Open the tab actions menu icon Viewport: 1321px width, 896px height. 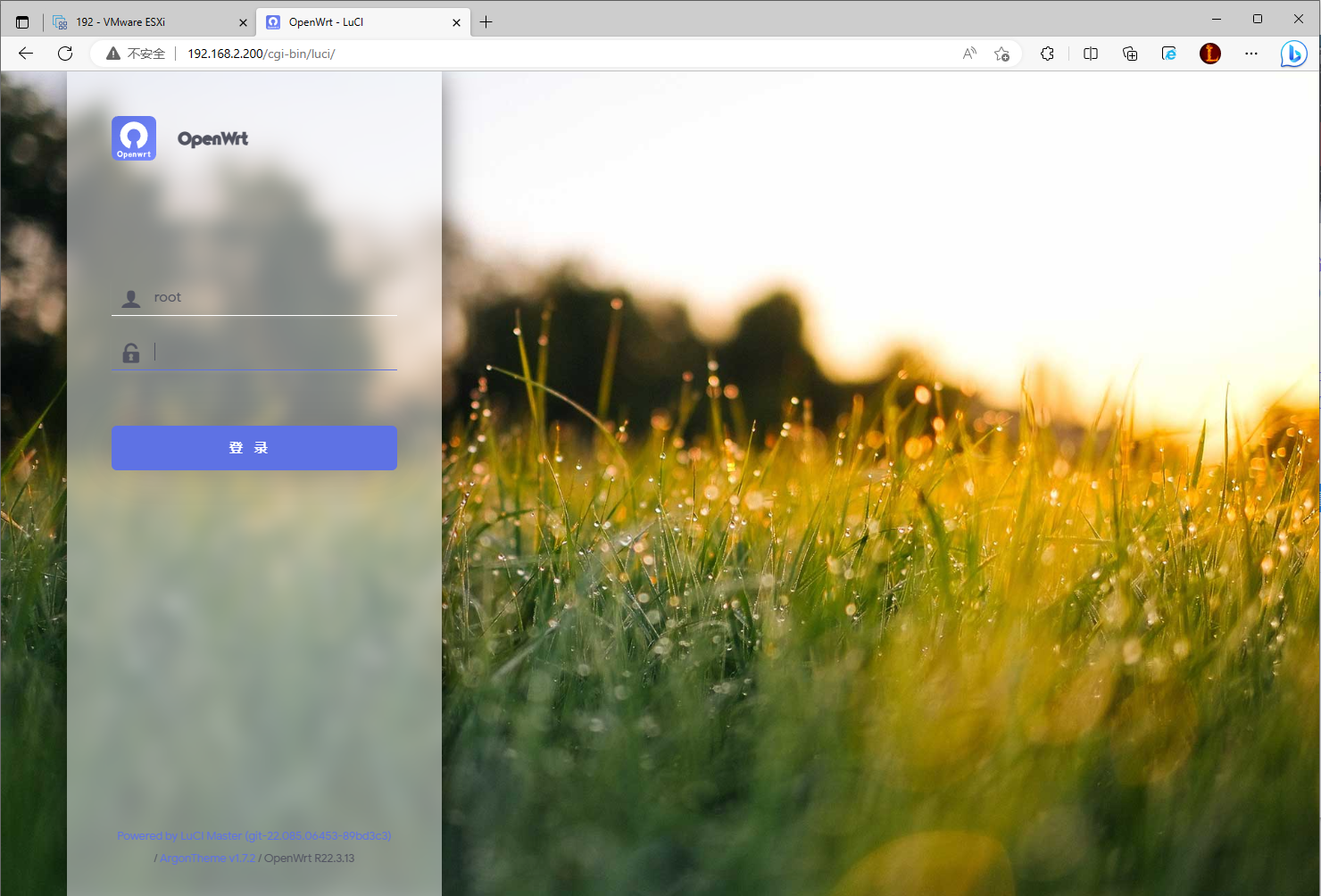point(22,22)
